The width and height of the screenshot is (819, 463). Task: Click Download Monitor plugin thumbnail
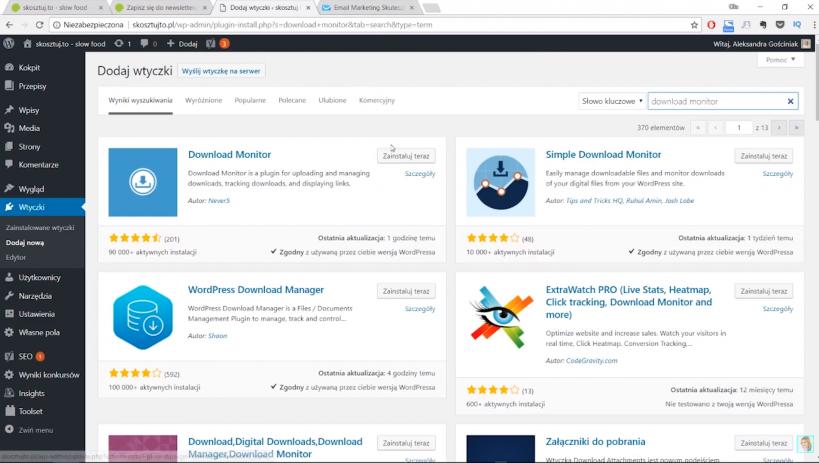(x=143, y=182)
